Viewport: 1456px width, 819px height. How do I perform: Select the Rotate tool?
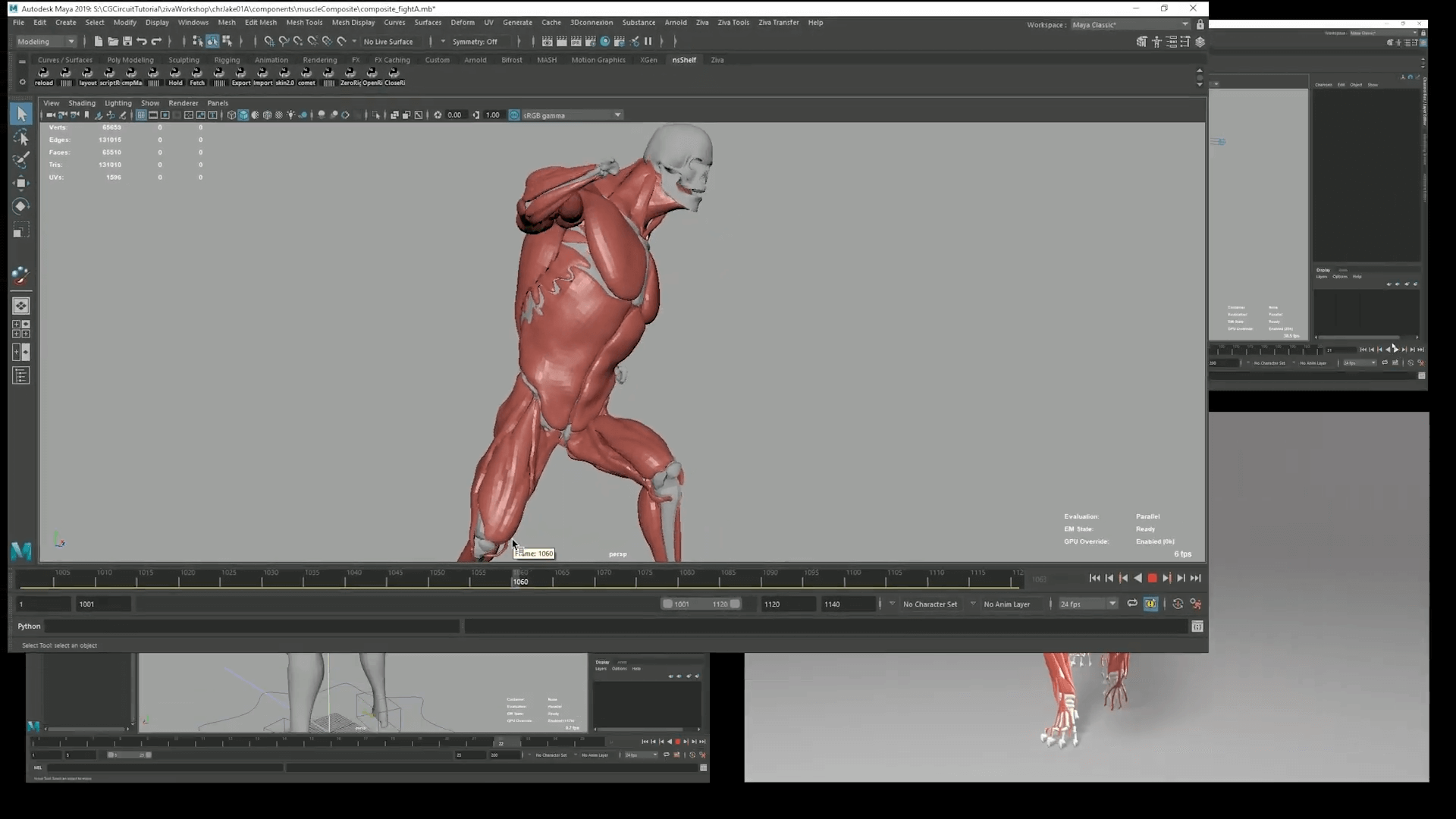(20, 206)
